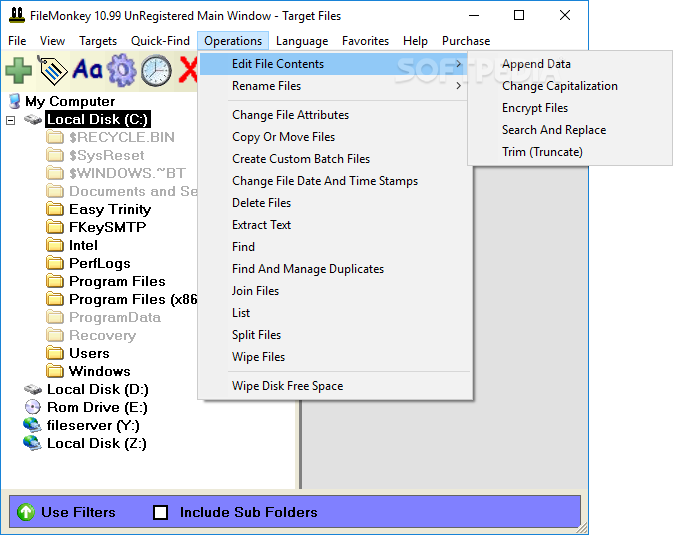
Task: Open the Targets menu
Action: [98, 41]
